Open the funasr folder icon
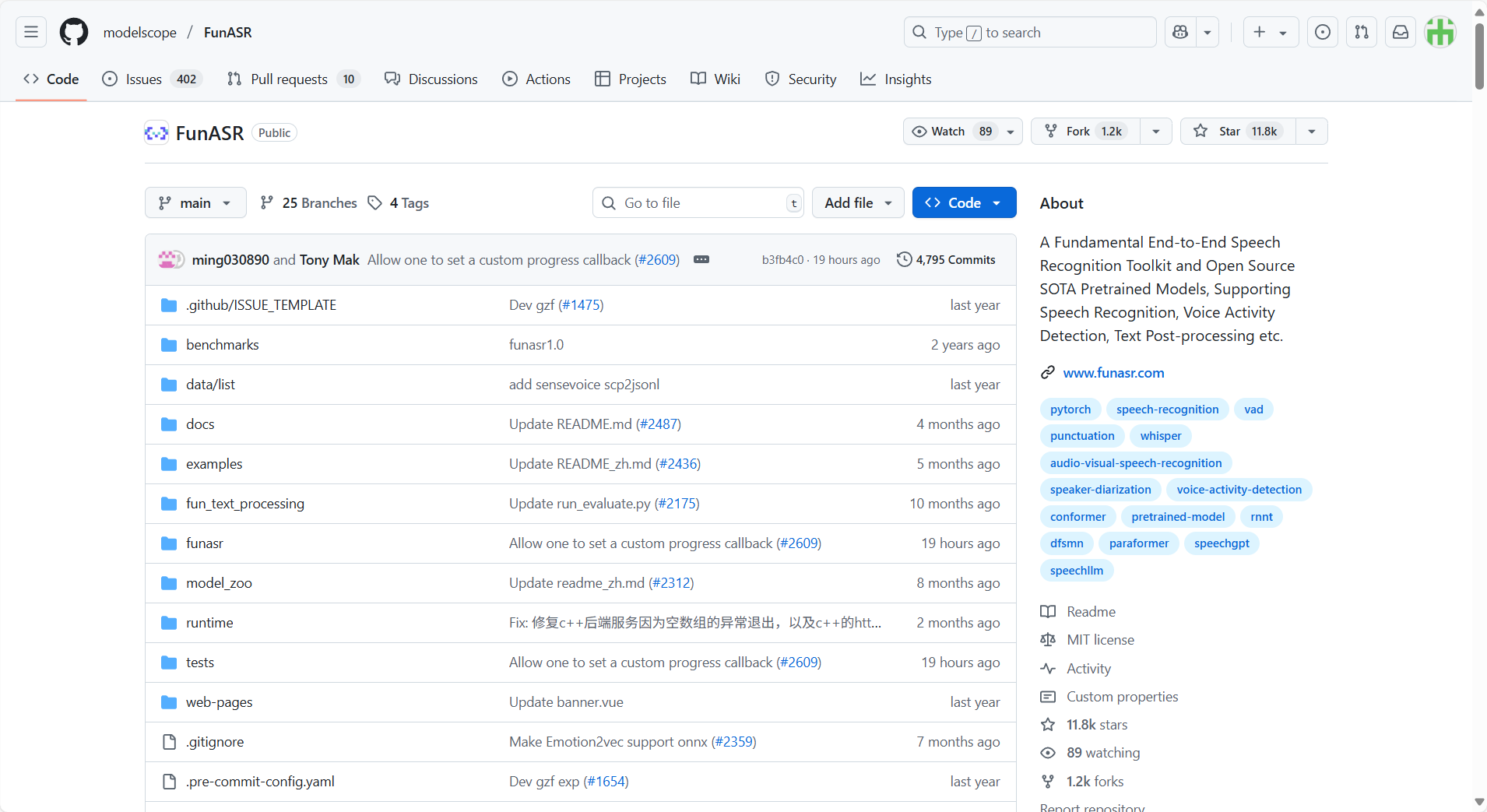Screen dimensions: 1487x812 point(169,543)
